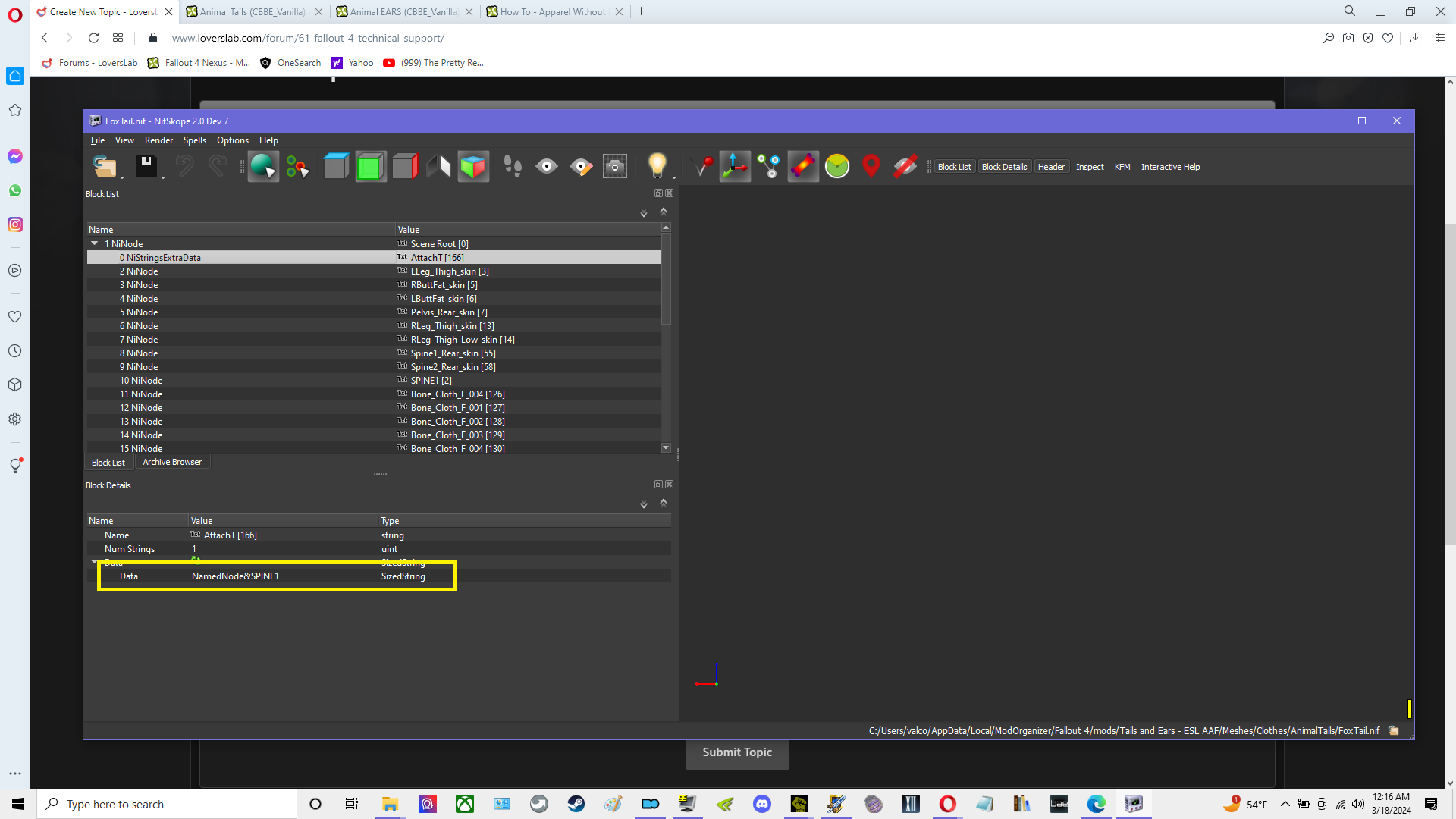Switch to Side view red-sided cube
The width and height of the screenshot is (1456, 819).
click(x=405, y=166)
